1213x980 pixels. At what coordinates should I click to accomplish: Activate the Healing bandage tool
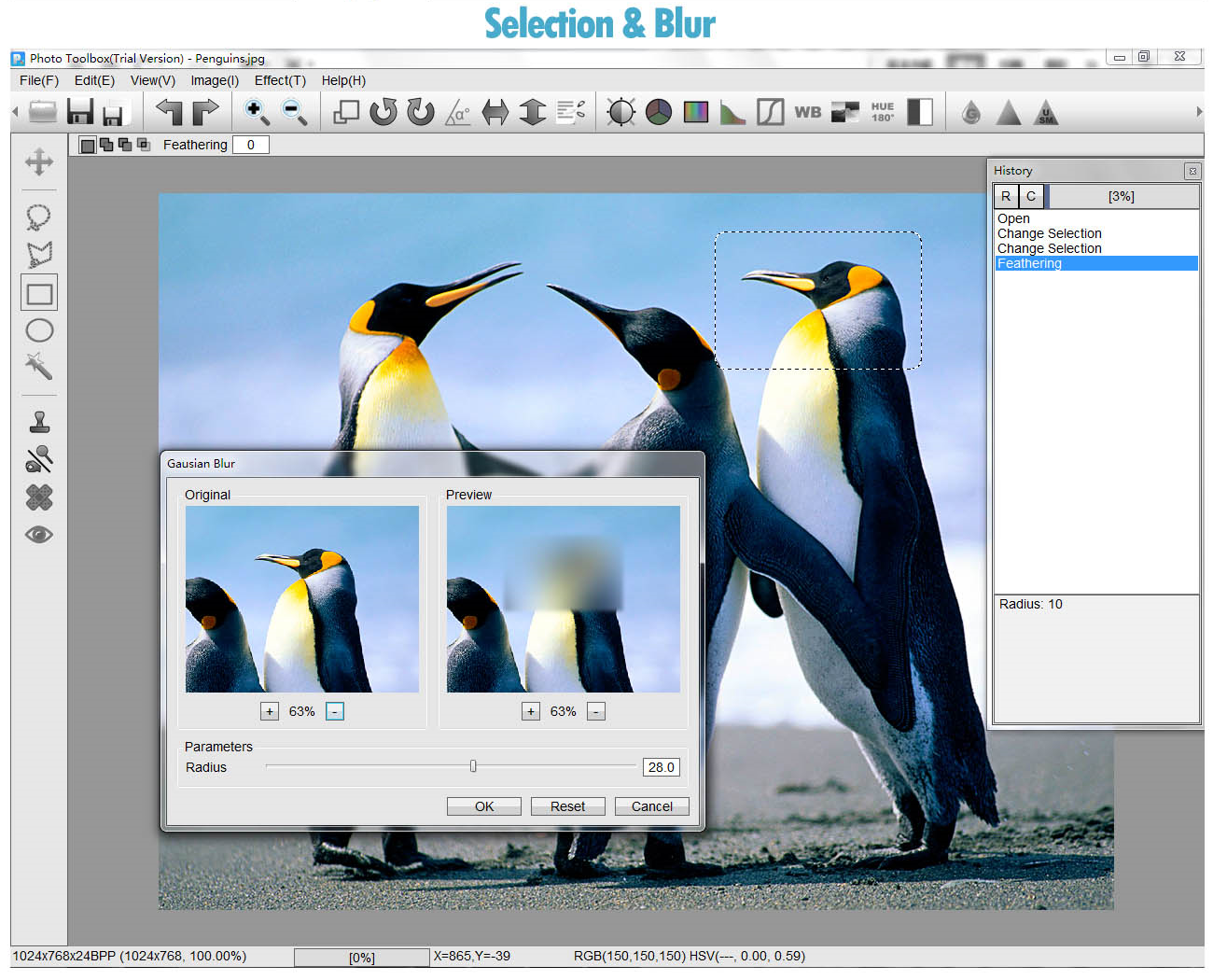(x=39, y=497)
